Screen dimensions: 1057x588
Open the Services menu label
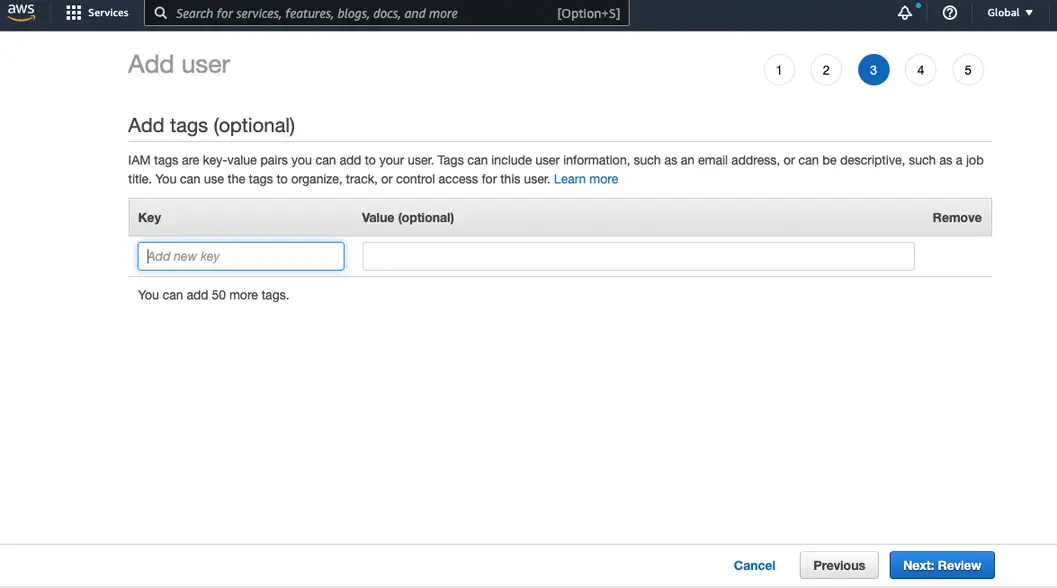point(108,13)
